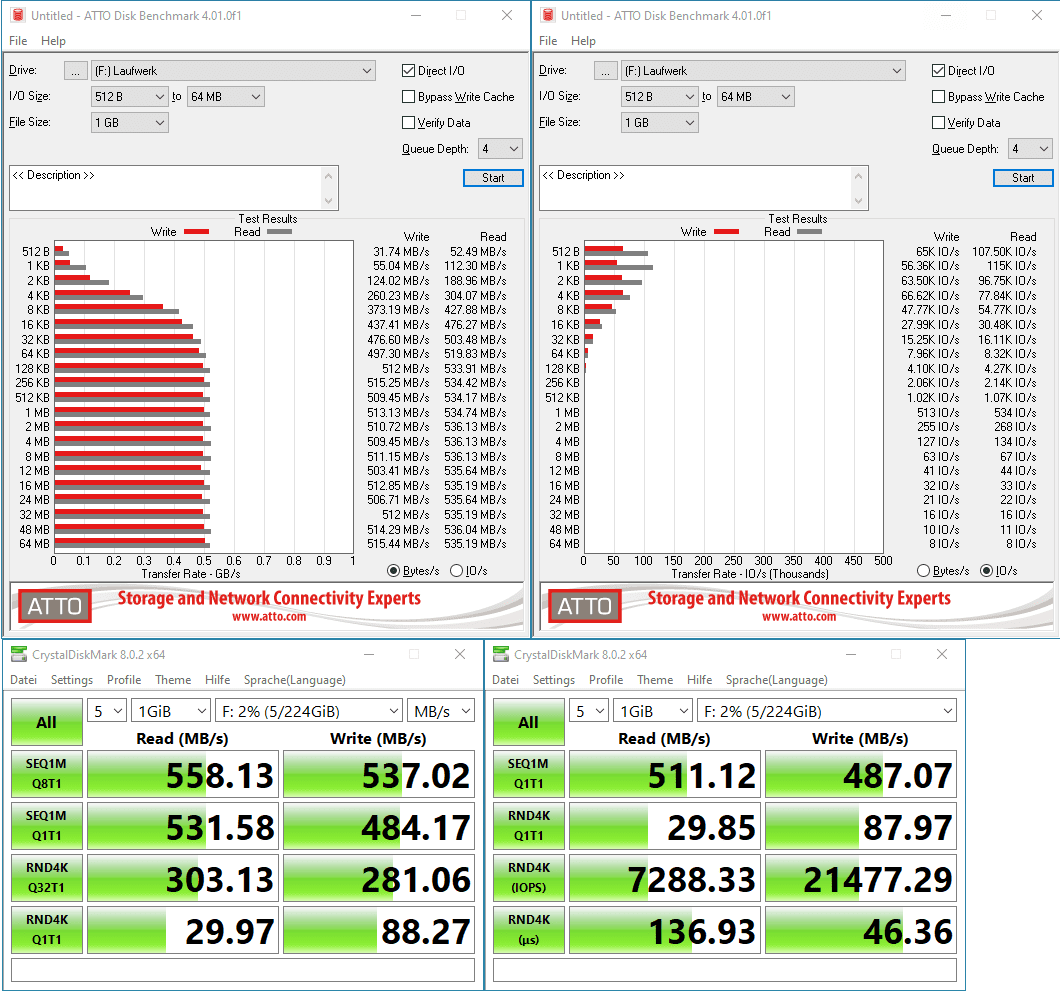Click red Write legend swatch in left ATTO

197,232
